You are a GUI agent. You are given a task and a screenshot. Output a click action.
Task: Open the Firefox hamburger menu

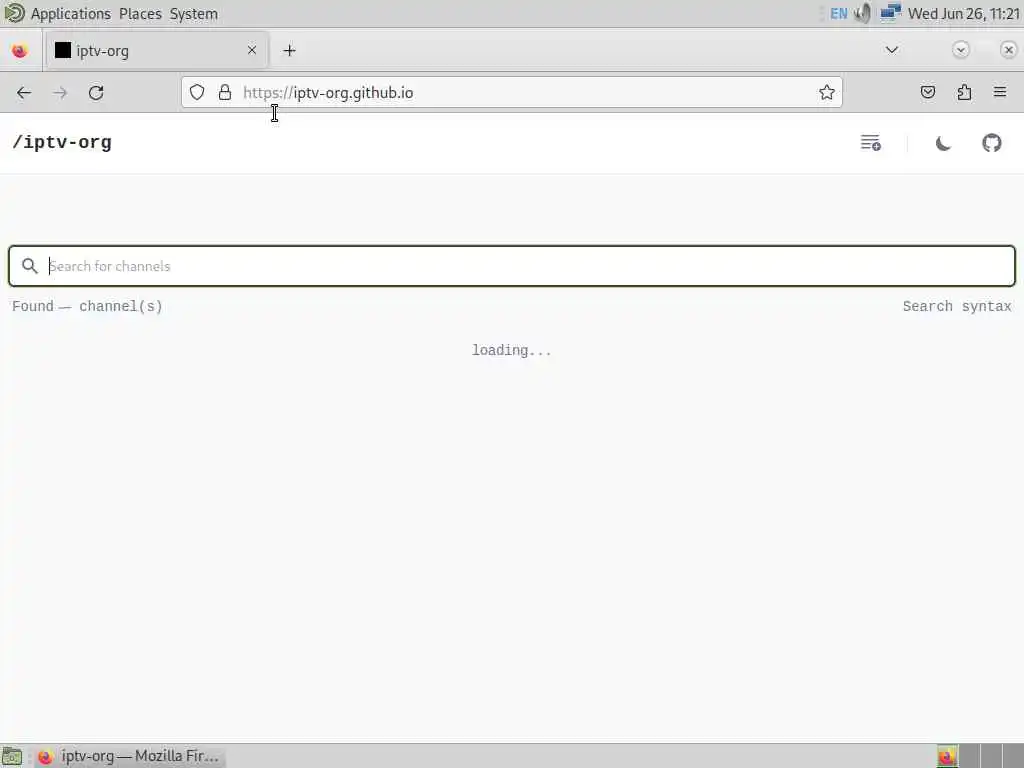click(1000, 93)
